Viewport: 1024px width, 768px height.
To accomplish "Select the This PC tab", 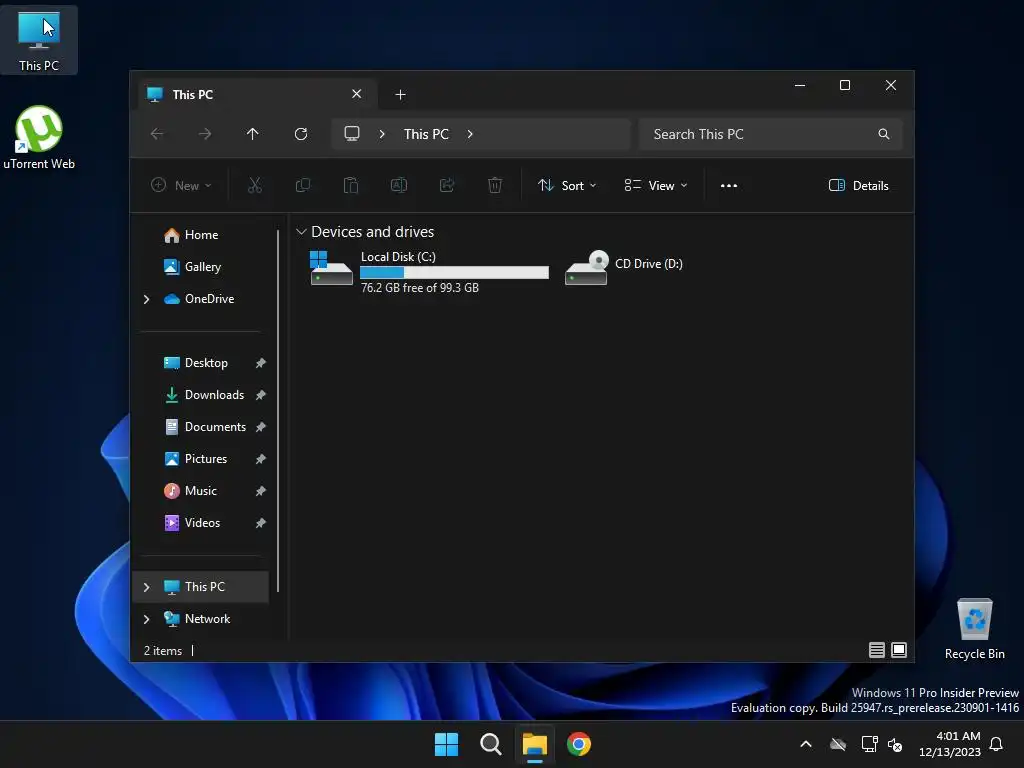I will click(257, 95).
